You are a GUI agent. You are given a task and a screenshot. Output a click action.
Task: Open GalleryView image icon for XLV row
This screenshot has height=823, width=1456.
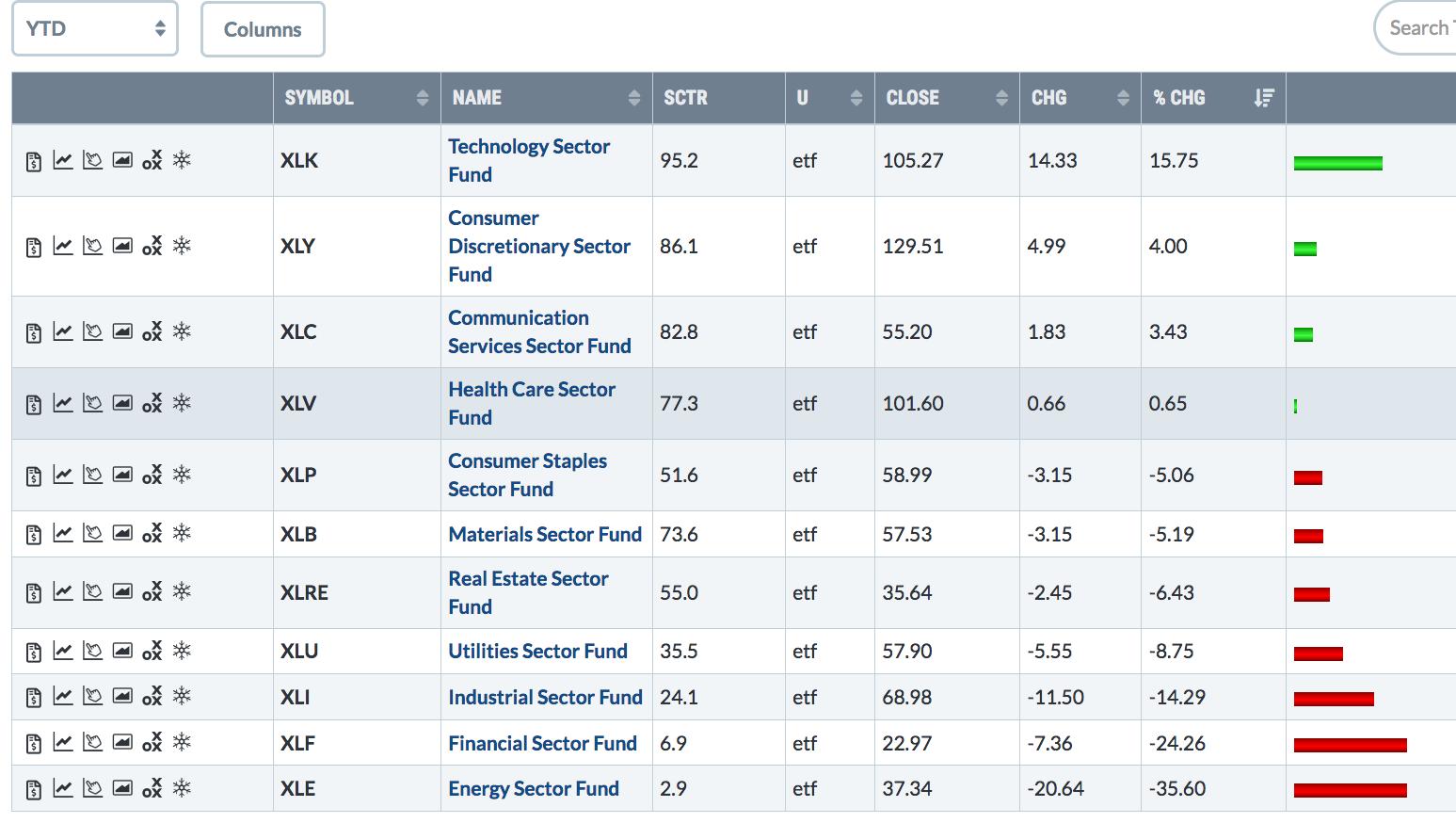tap(122, 403)
